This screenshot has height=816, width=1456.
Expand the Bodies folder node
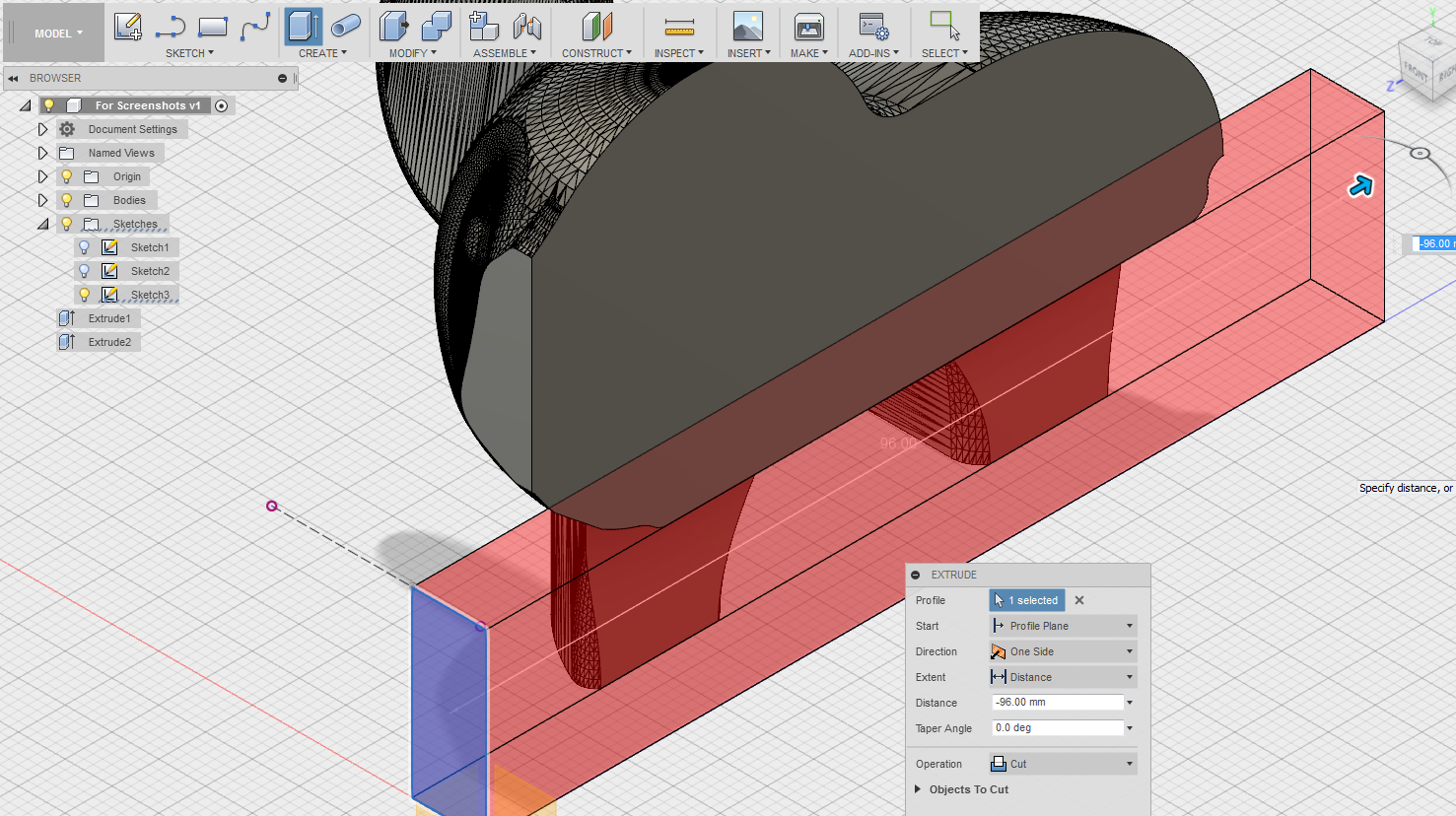[x=42, y=200]
